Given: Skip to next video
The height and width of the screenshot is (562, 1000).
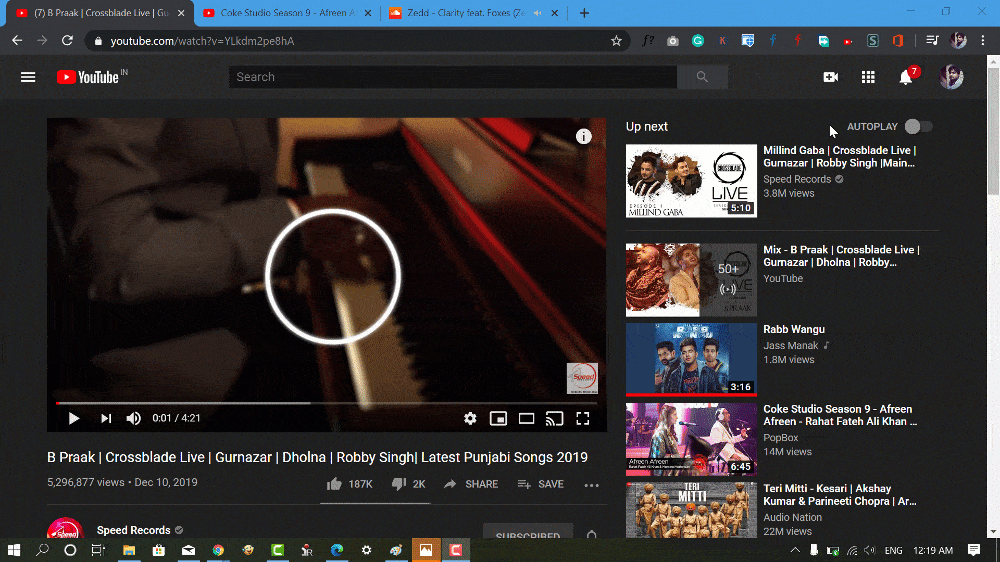Looking at the screenshot, I should [106, 418].
